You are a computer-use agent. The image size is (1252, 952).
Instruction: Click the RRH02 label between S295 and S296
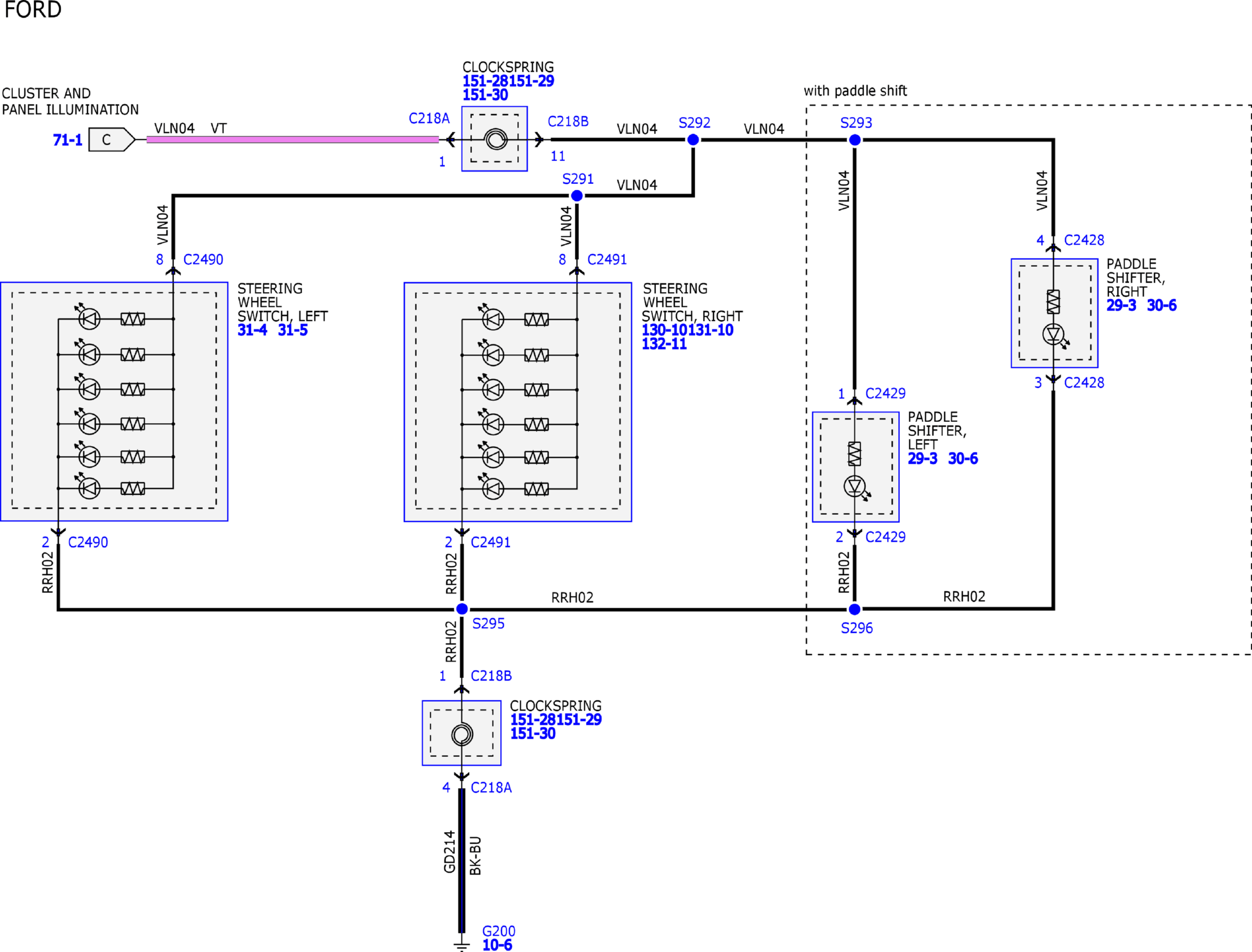[x=573, y=598]
